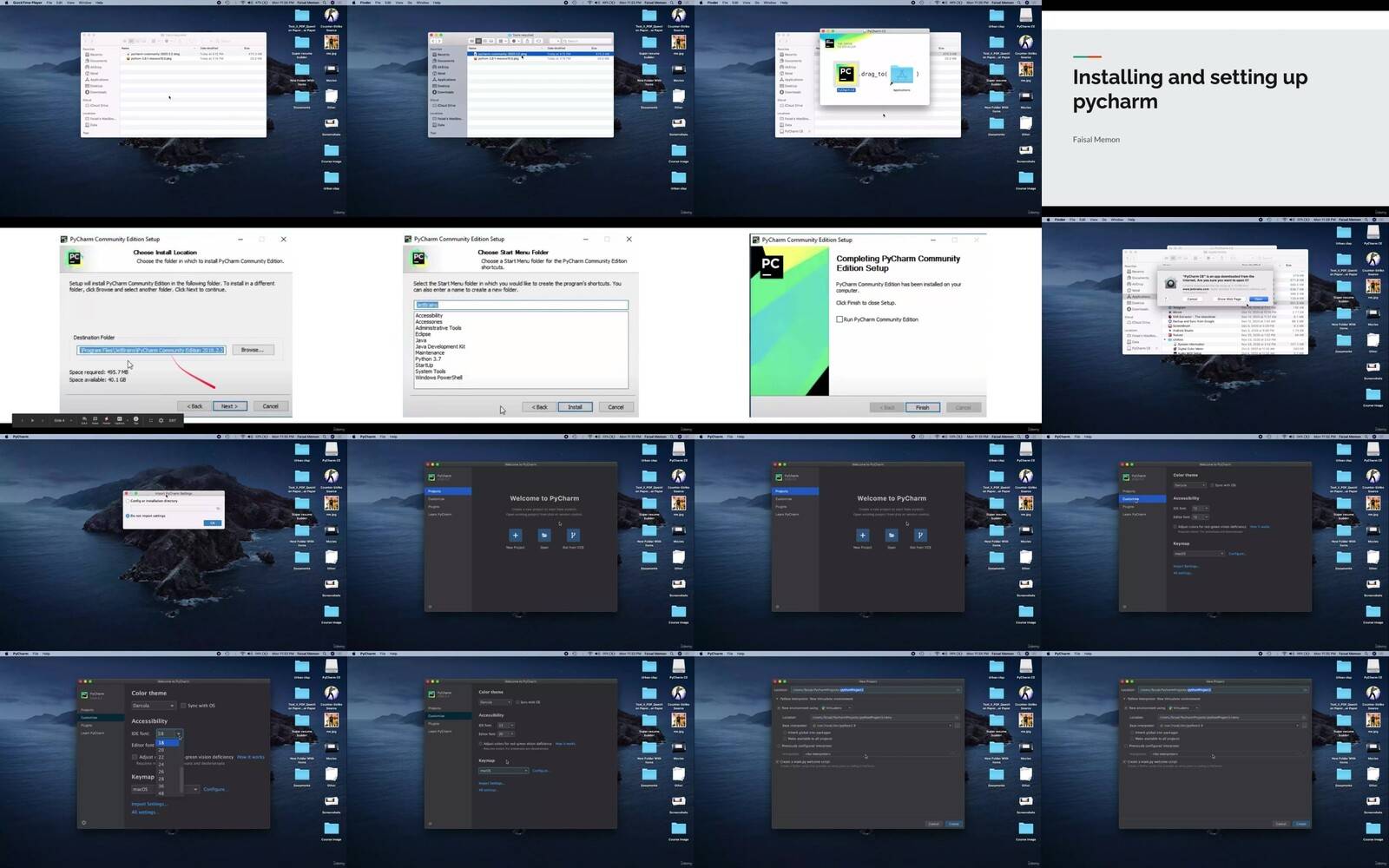Screen dimensions: 1389x868
Task: Click All settings… link in enlarged Customize panel
Action: click(x=144, y=812)
